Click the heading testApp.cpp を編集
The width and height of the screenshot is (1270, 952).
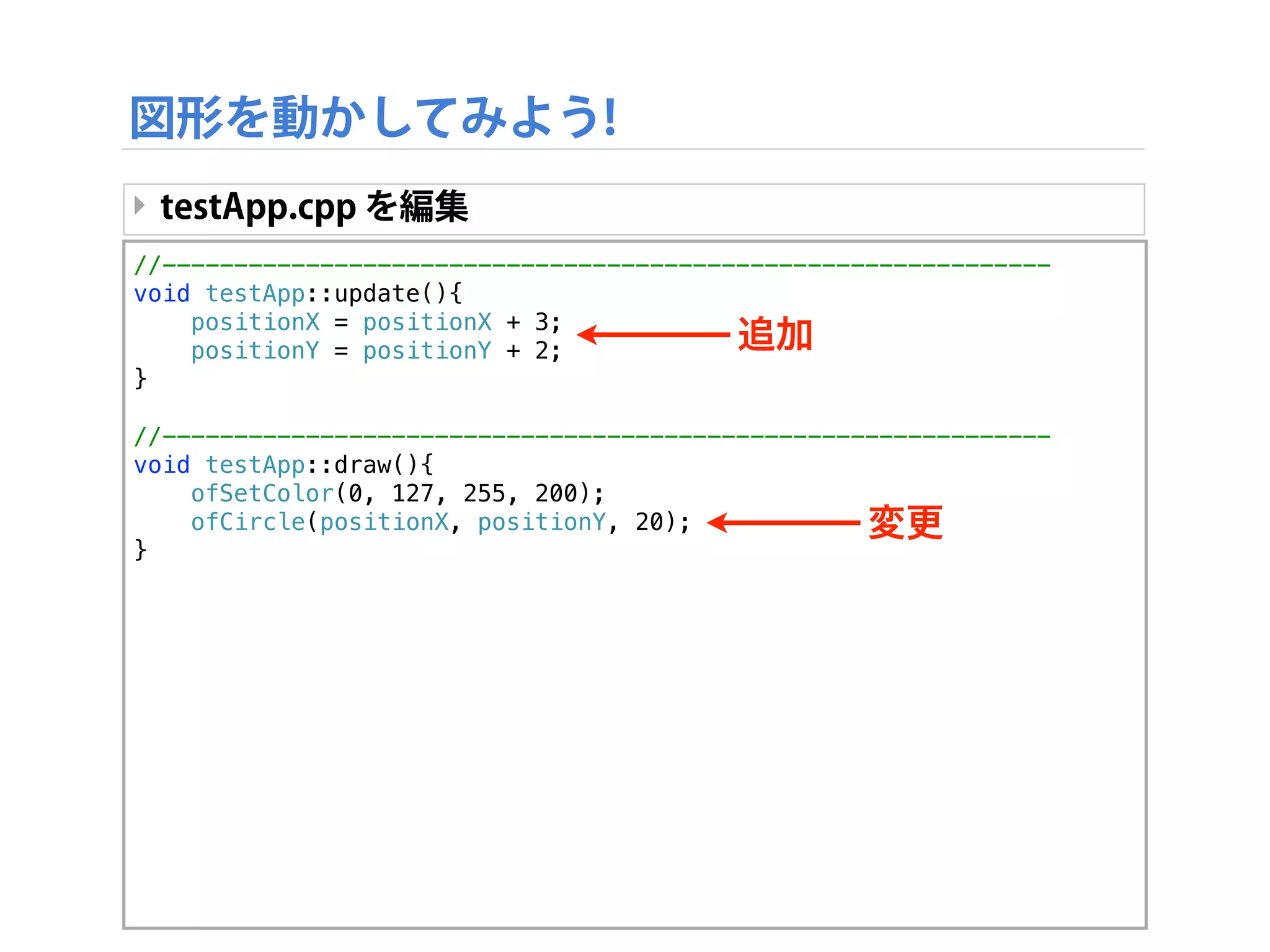pos(314,207)
